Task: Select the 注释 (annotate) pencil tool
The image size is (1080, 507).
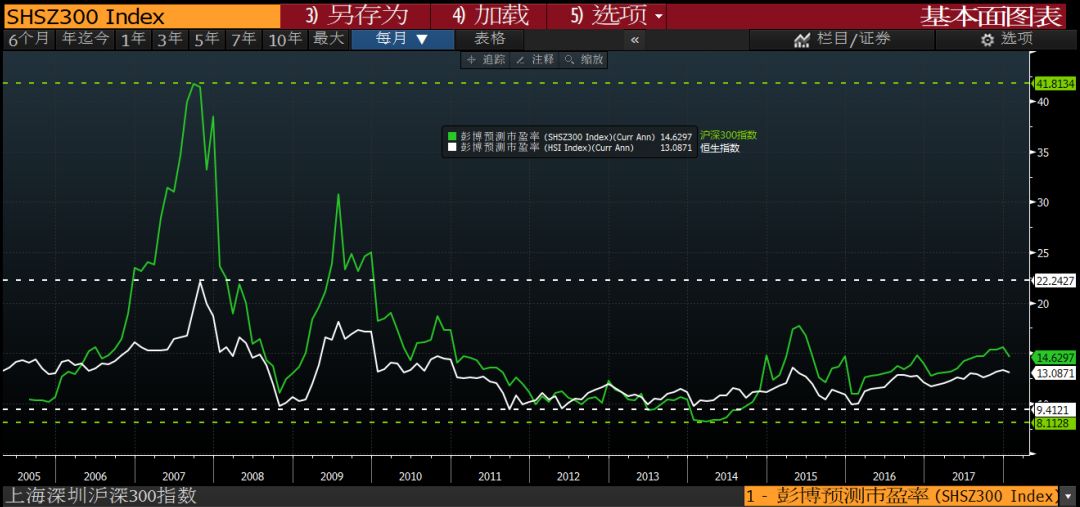Action: pyautogui.click(x=534, y=60)
